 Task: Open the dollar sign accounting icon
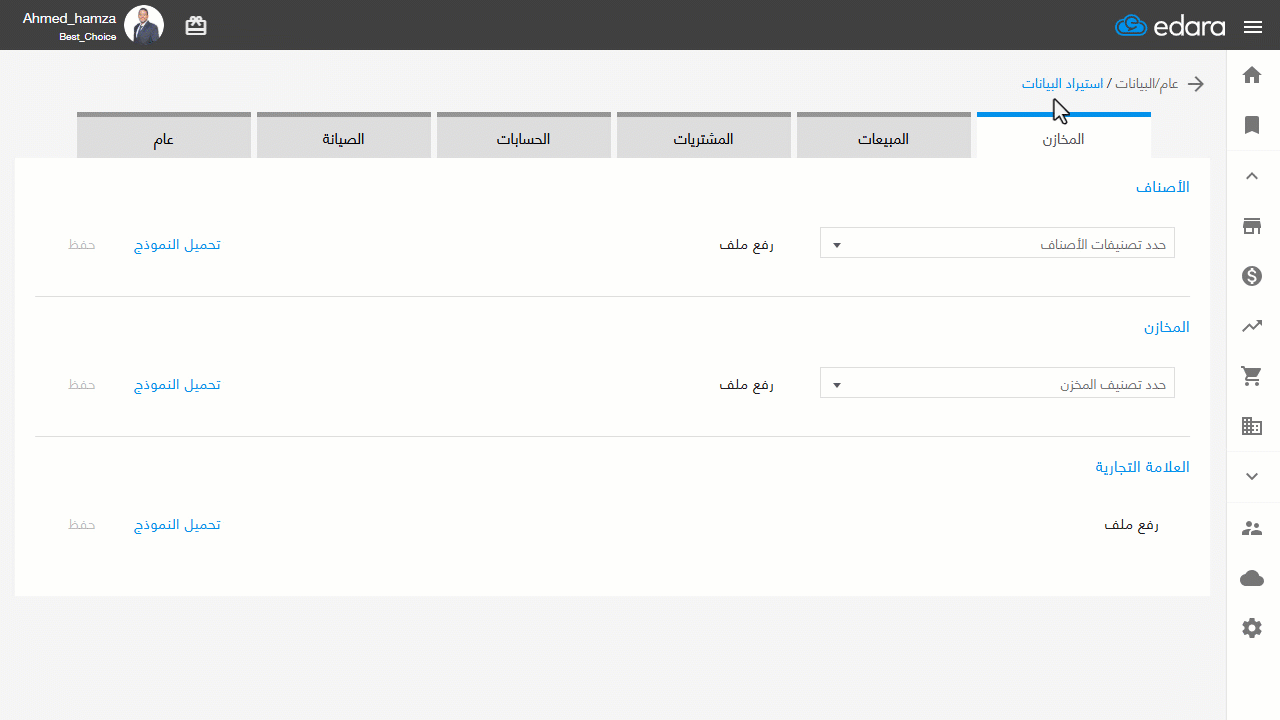1252,276
